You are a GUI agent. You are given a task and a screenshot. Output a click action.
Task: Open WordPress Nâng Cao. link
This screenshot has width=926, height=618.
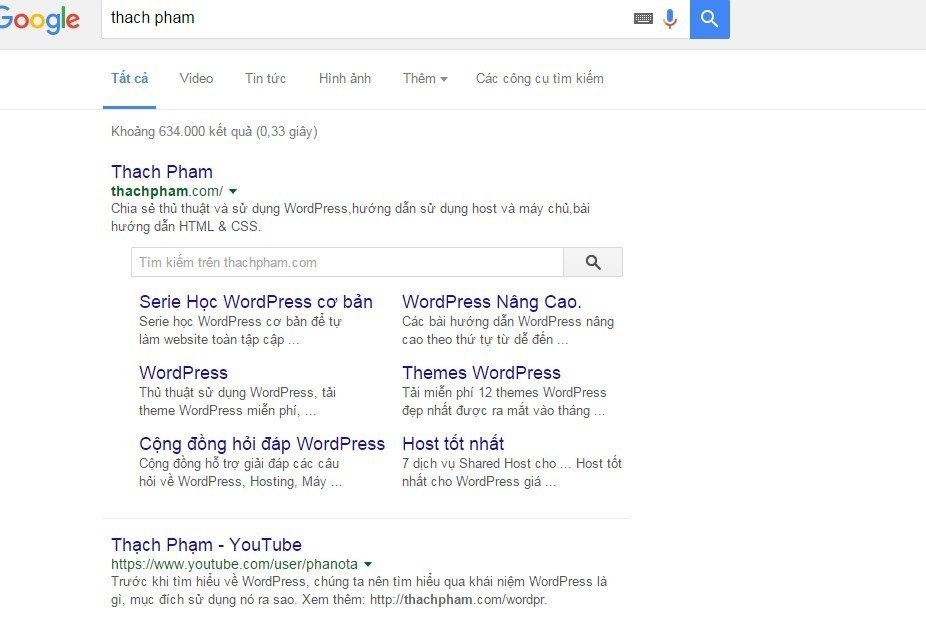pyautogui.click(x=491, y=302)
